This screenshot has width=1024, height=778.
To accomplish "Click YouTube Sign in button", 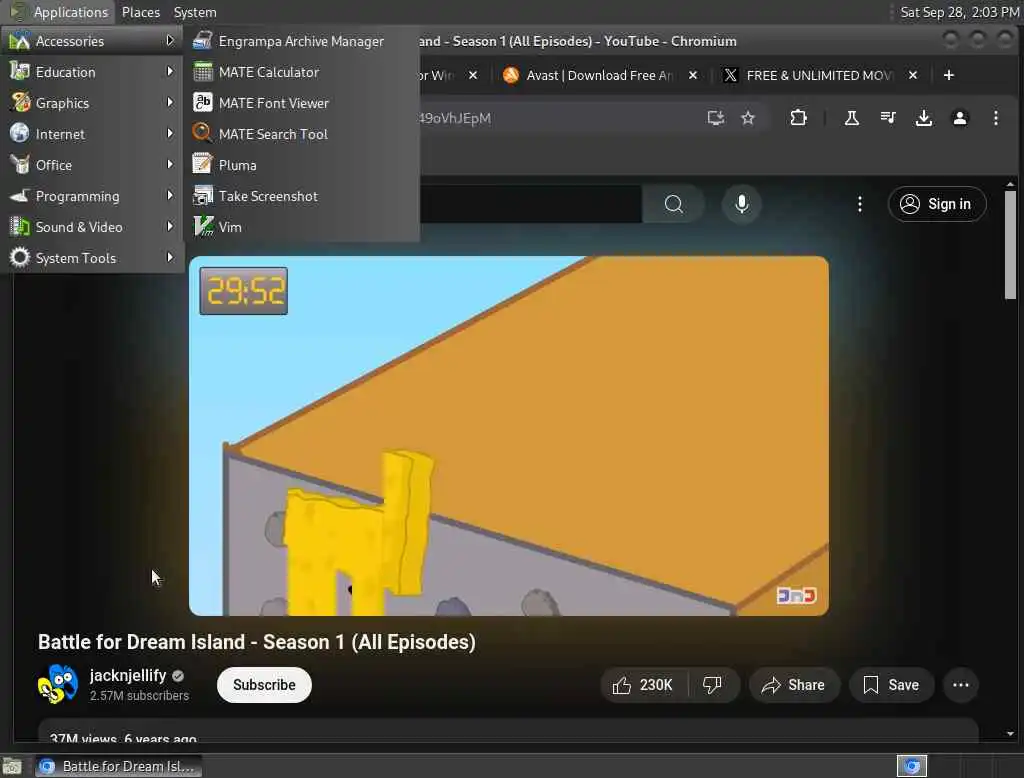I will (x=937, y=204).
